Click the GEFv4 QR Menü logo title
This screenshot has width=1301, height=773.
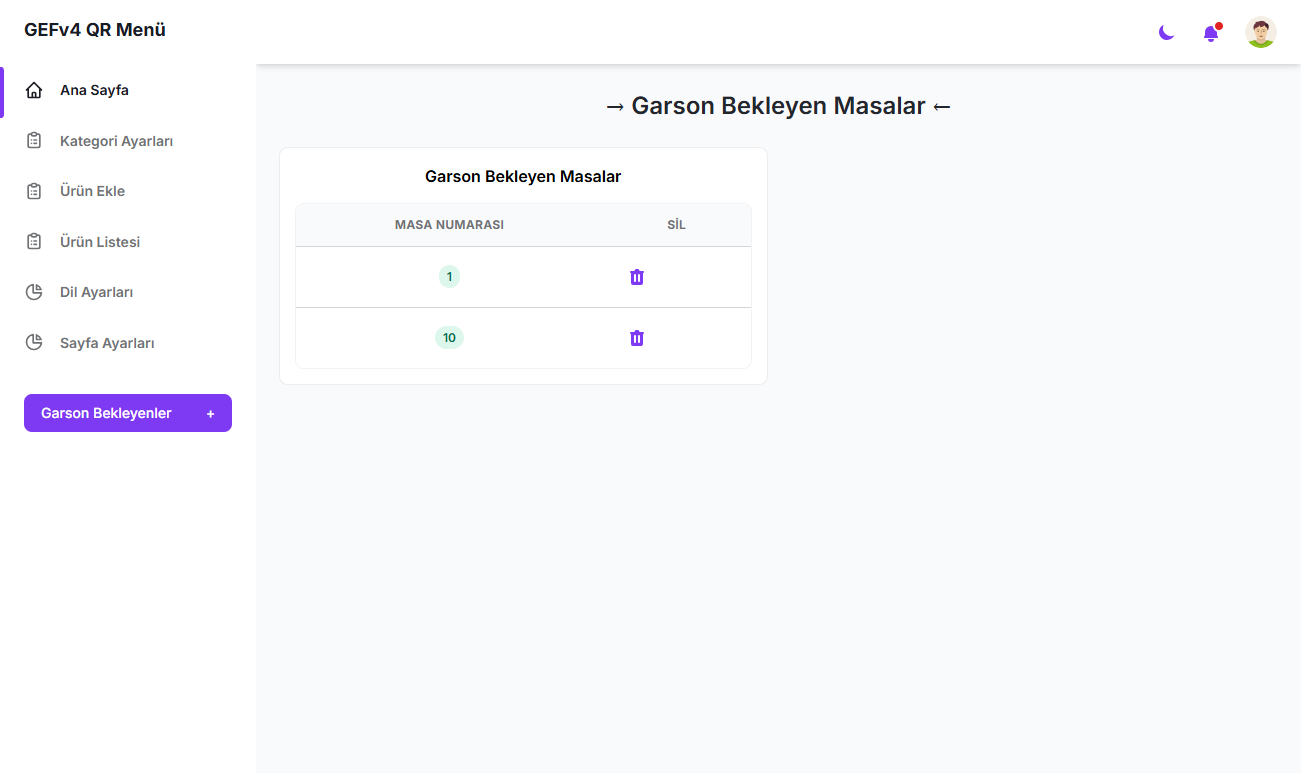pyautogui.click(x=95, y=30)
